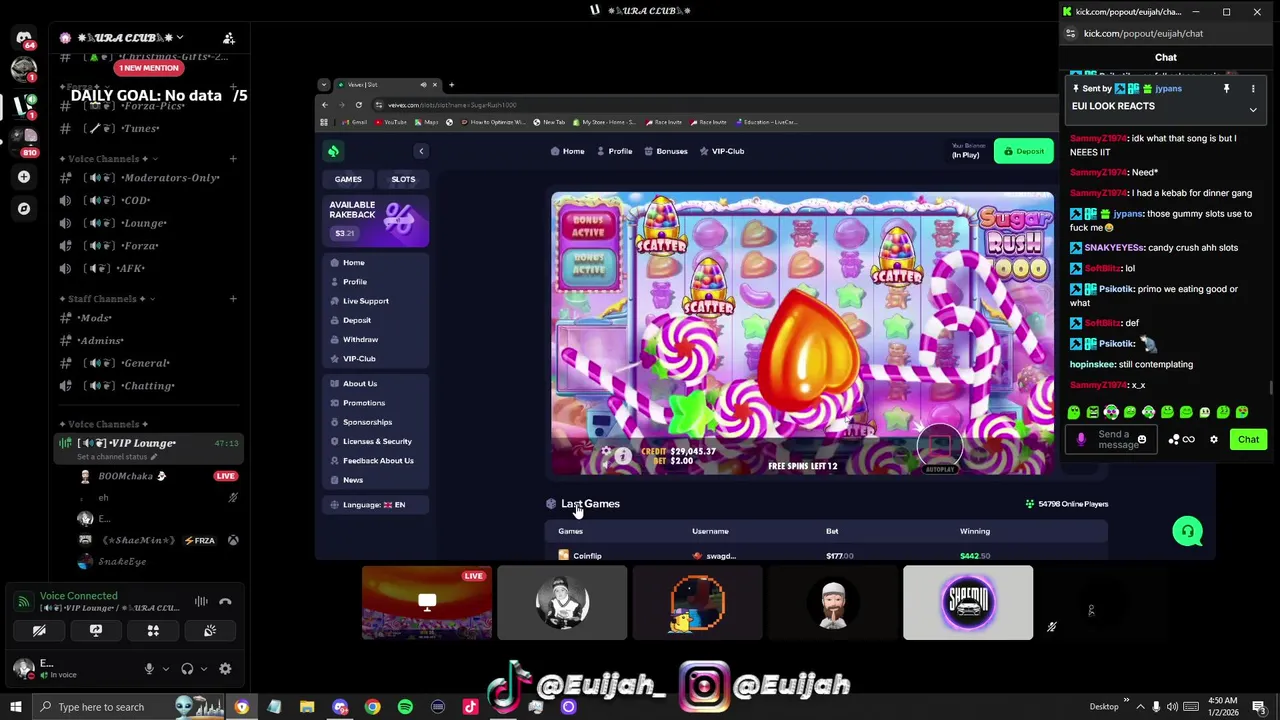The image size is (1280, 720).
Task: Click the slot game info icon
Action: click(623, 456)
